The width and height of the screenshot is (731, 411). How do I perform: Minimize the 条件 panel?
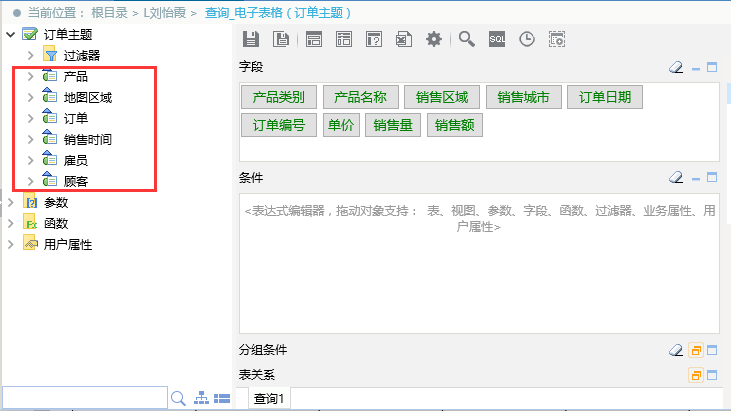click(696, 178)
